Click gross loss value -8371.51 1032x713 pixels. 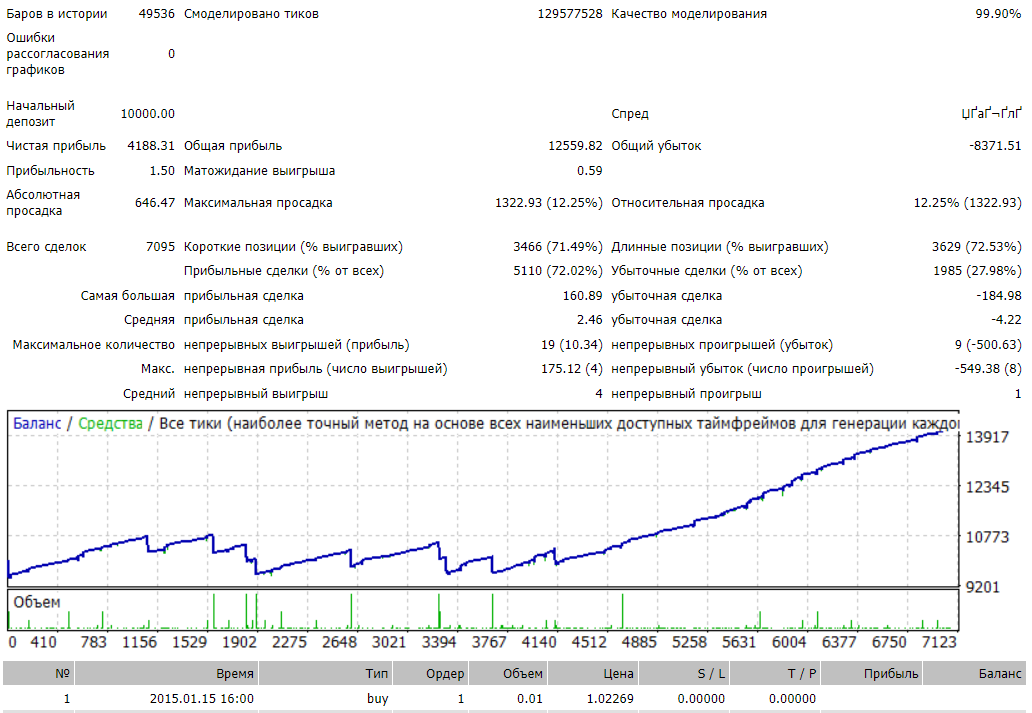tap(995, 145)
